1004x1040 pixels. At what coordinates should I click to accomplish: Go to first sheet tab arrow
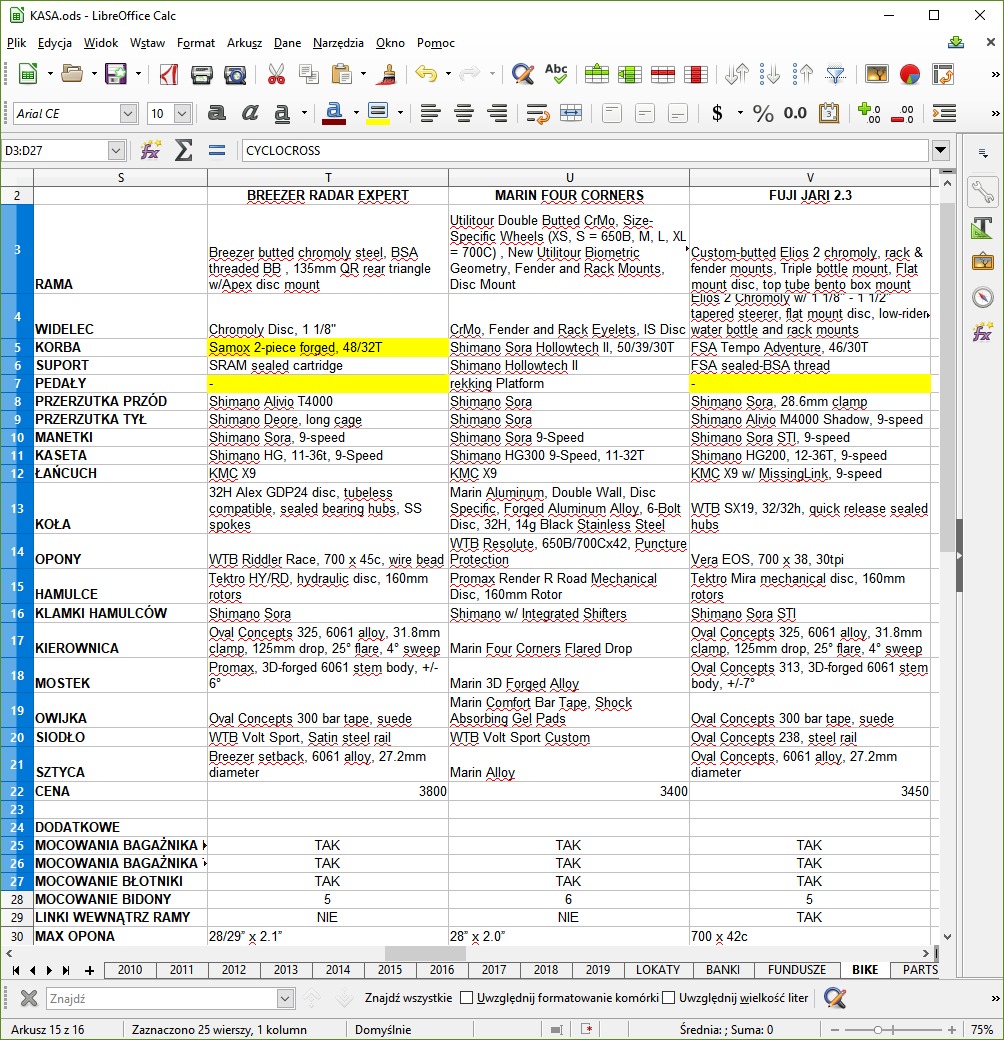tap(15, 970)
